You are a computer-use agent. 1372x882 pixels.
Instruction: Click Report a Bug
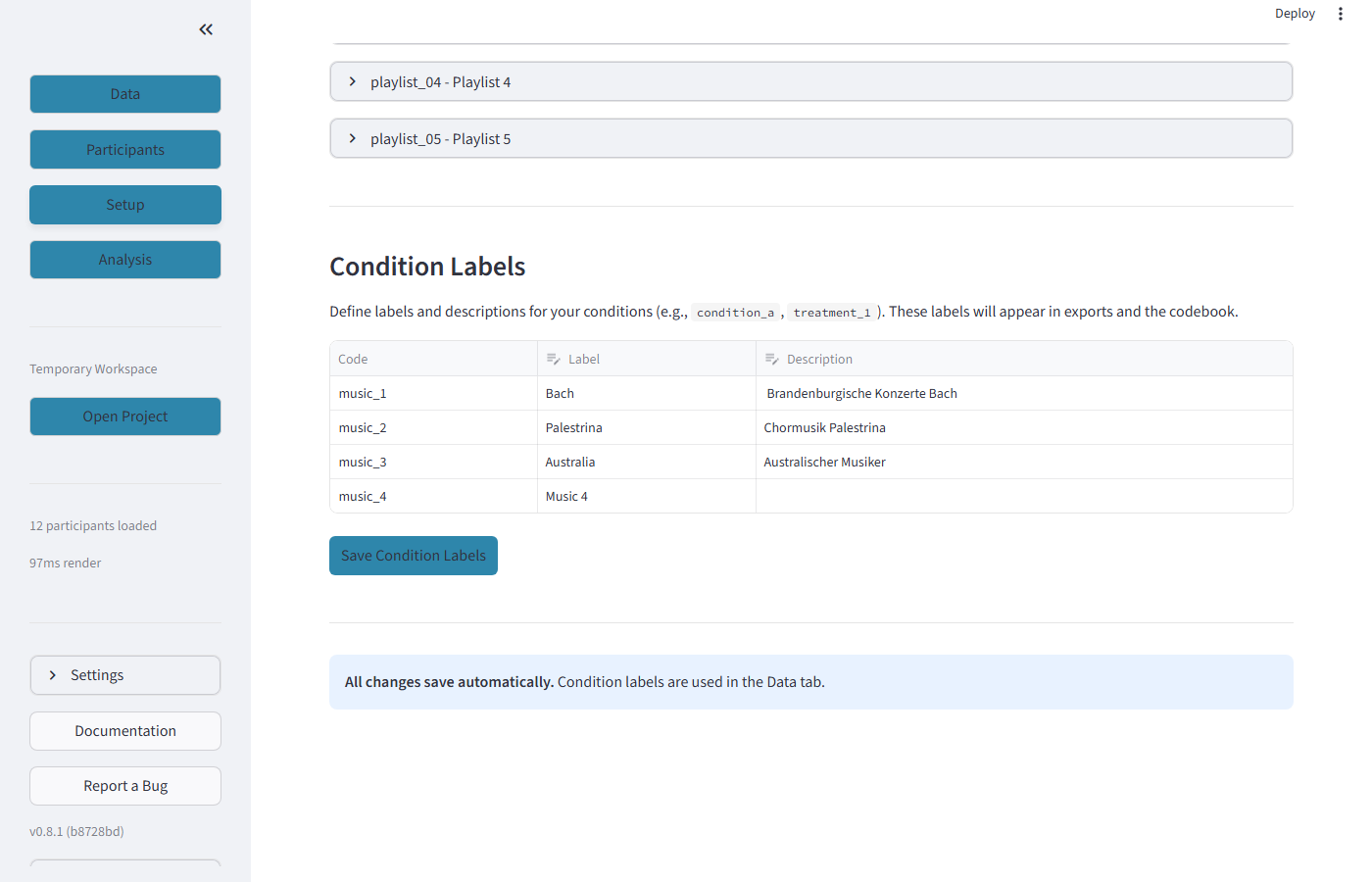[x=125, y=786]
